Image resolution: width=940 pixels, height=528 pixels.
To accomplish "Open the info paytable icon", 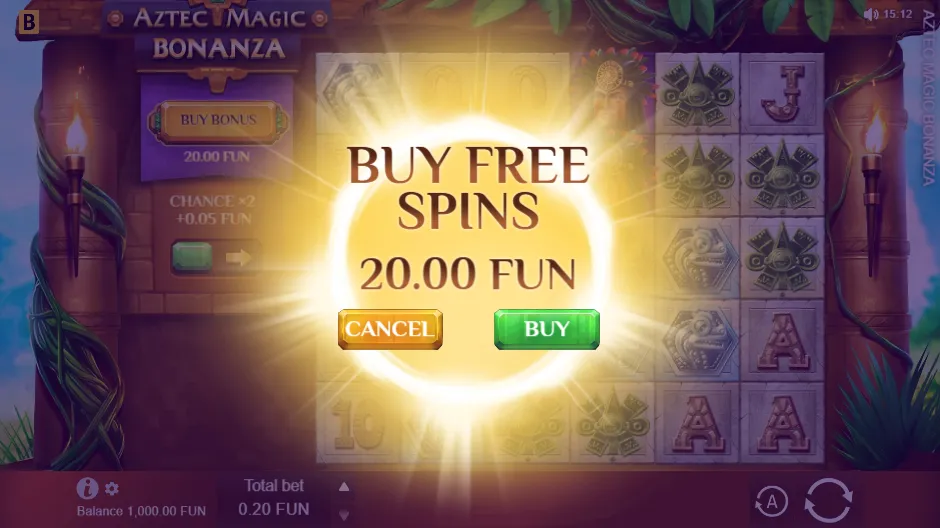I will (87, 488).
